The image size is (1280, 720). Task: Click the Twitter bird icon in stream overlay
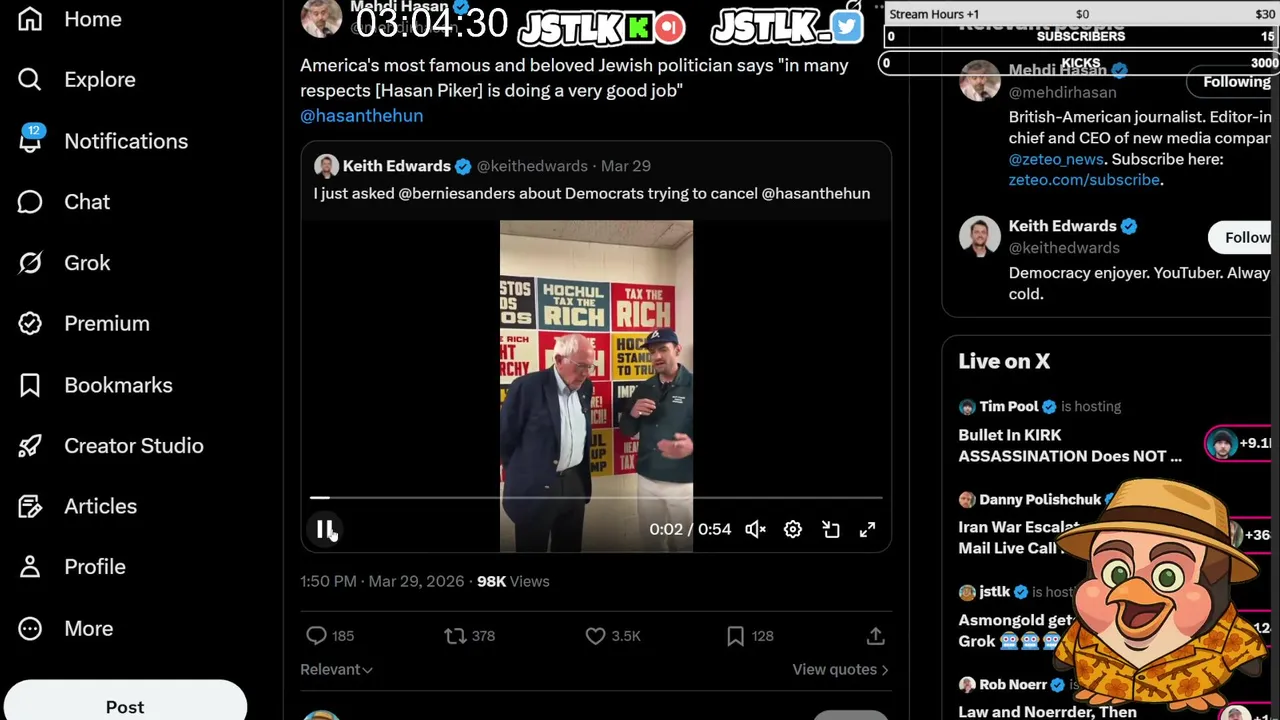click(x=846, y=27)
